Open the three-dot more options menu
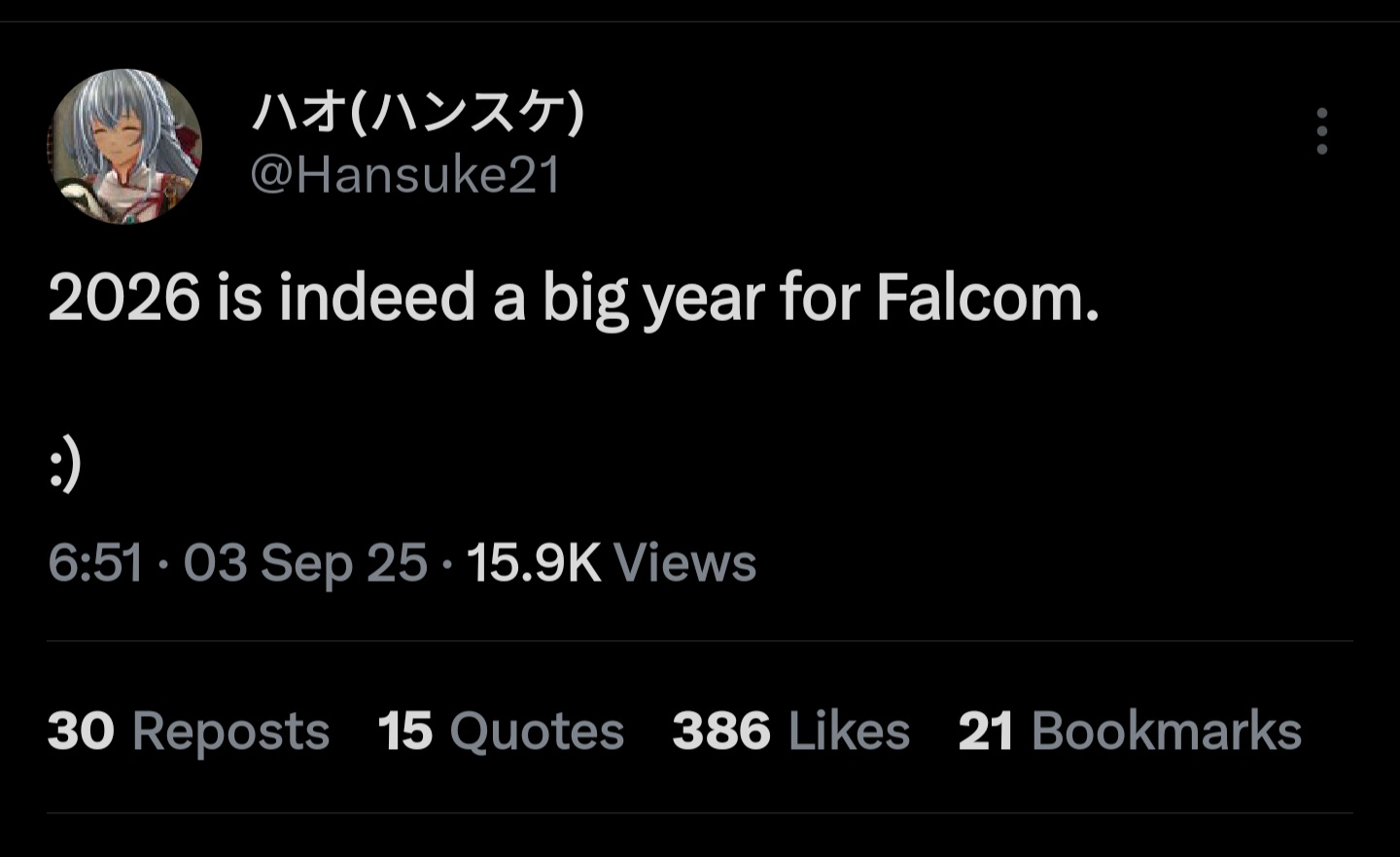This screenshot has width=1400, height=857. click(x=1321, y=131)
